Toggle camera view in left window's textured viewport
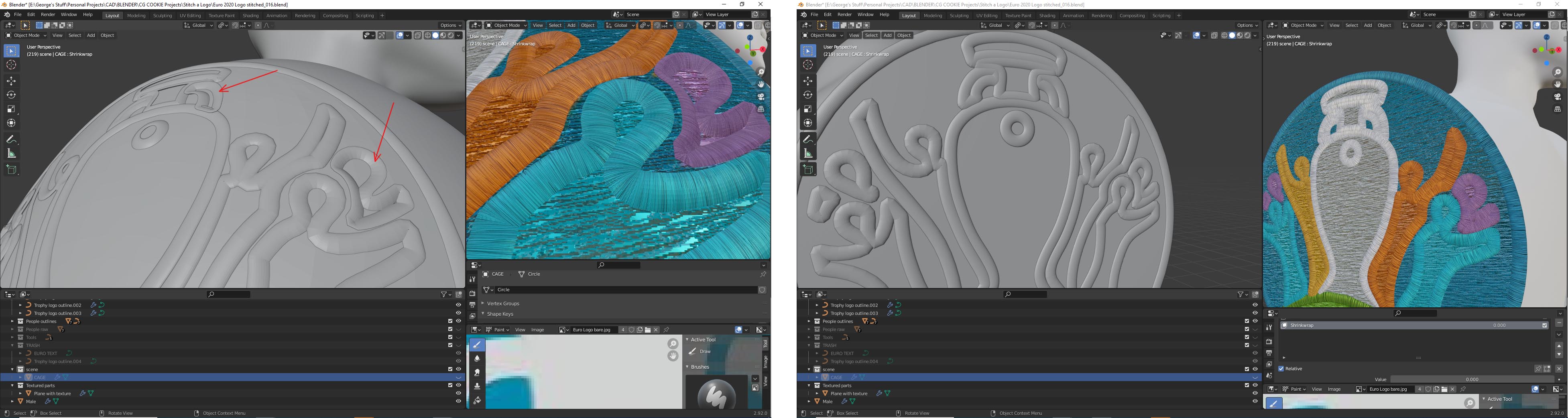The image size is (1568, 418). click(761, 97)
